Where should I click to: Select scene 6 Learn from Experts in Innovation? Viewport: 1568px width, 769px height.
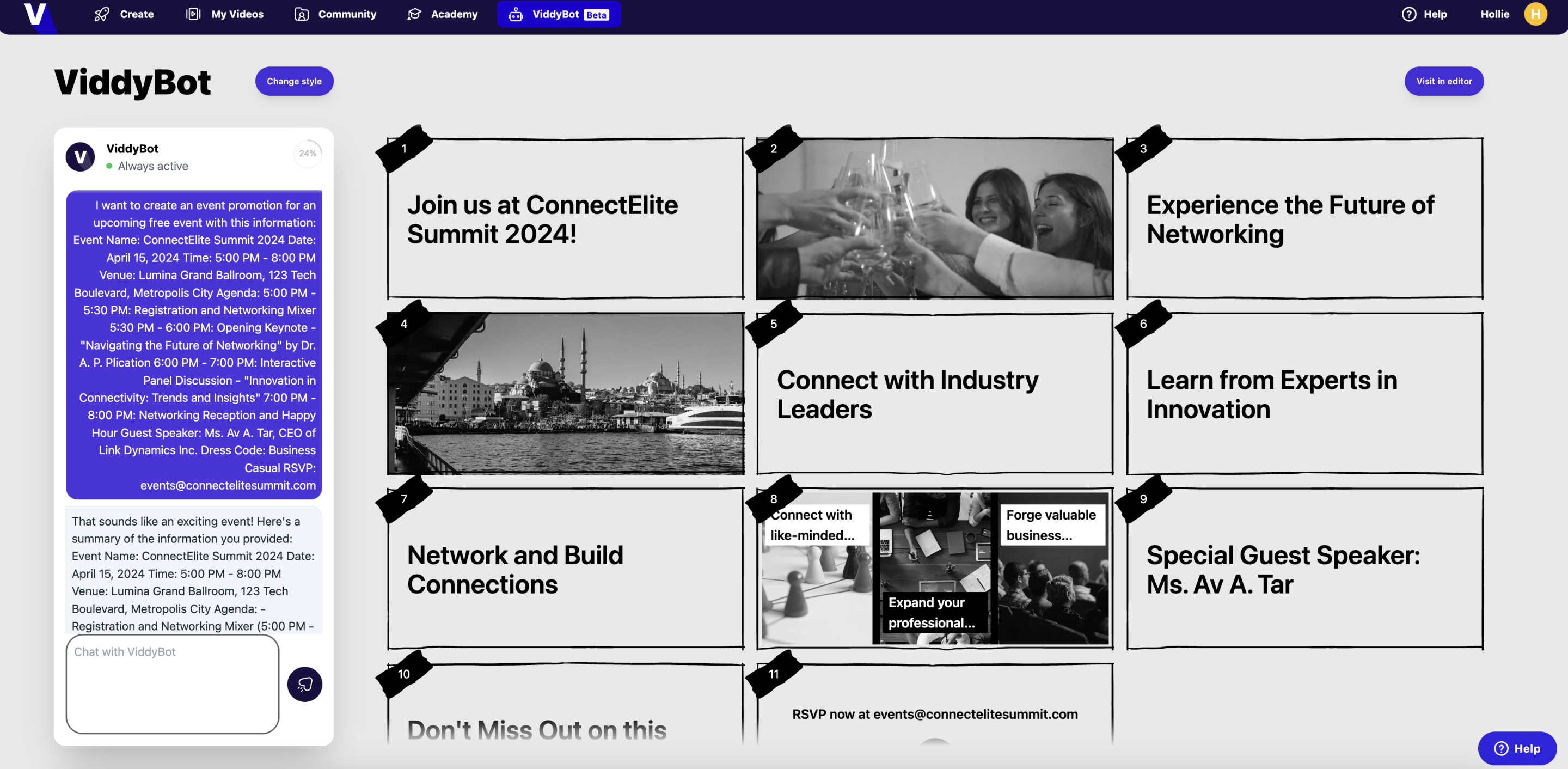click(x=1304, y=393)
